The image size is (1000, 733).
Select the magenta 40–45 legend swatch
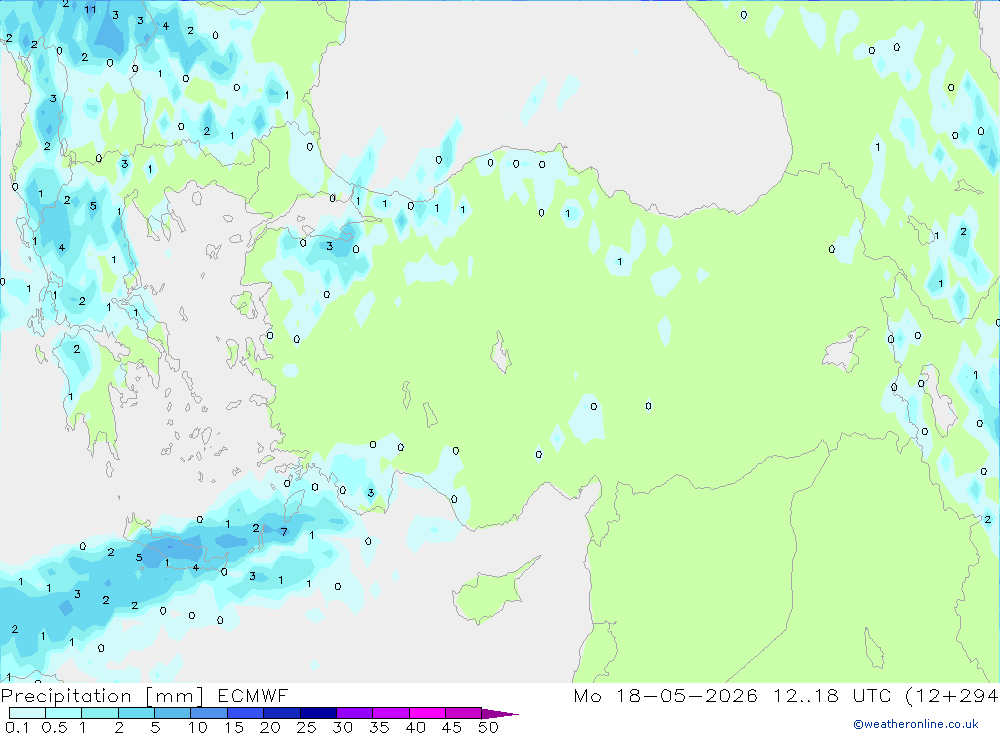tap(427, 713)
